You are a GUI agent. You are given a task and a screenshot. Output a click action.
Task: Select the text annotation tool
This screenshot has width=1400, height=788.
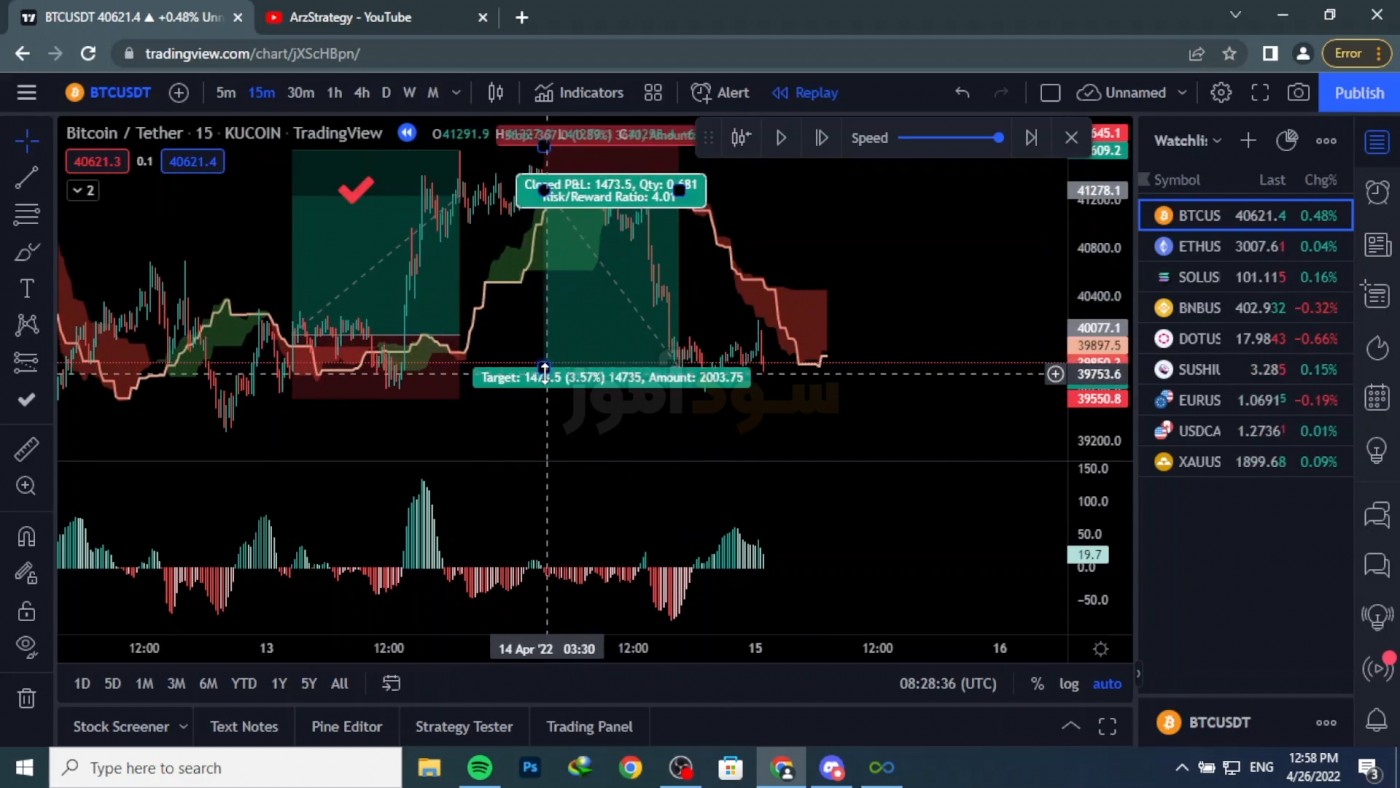27,288
